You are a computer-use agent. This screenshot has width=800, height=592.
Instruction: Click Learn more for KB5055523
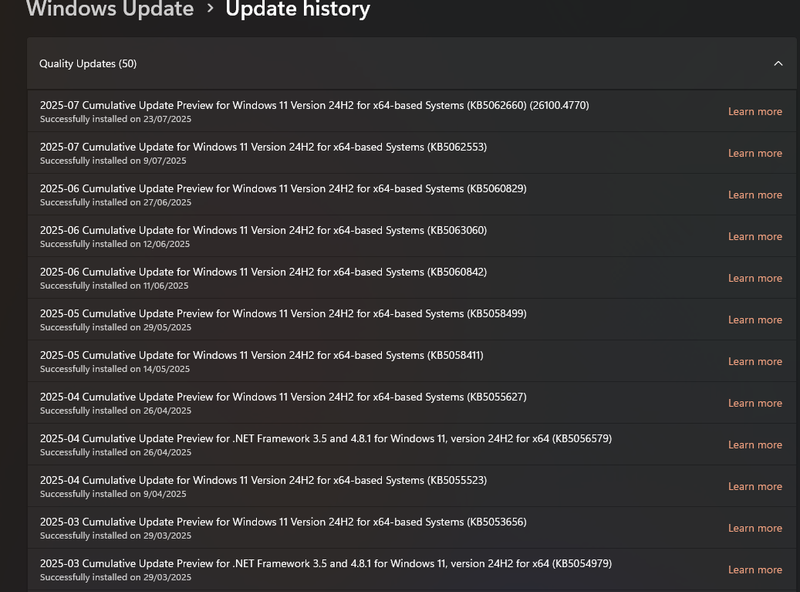[x=755, y=487]
